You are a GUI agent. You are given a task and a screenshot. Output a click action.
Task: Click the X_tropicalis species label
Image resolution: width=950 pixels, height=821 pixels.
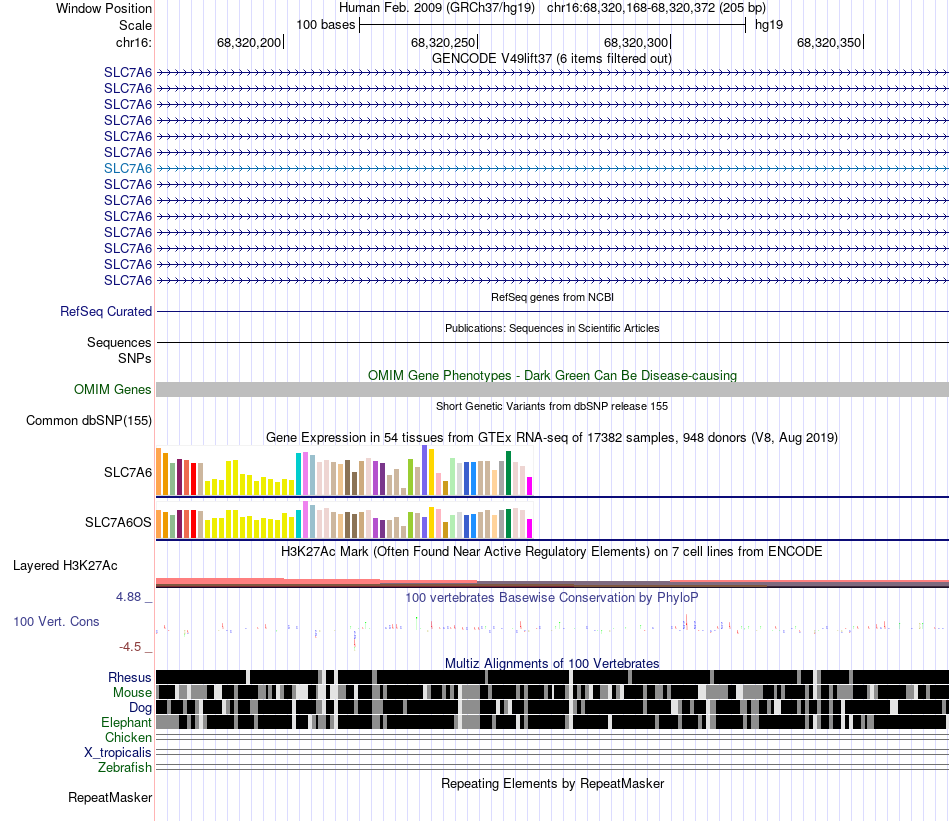[118, 753]
